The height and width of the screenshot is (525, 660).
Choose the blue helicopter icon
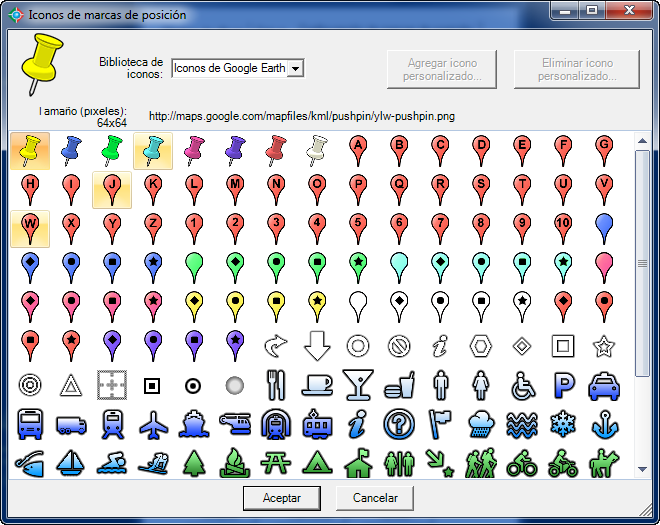(235, 424)
